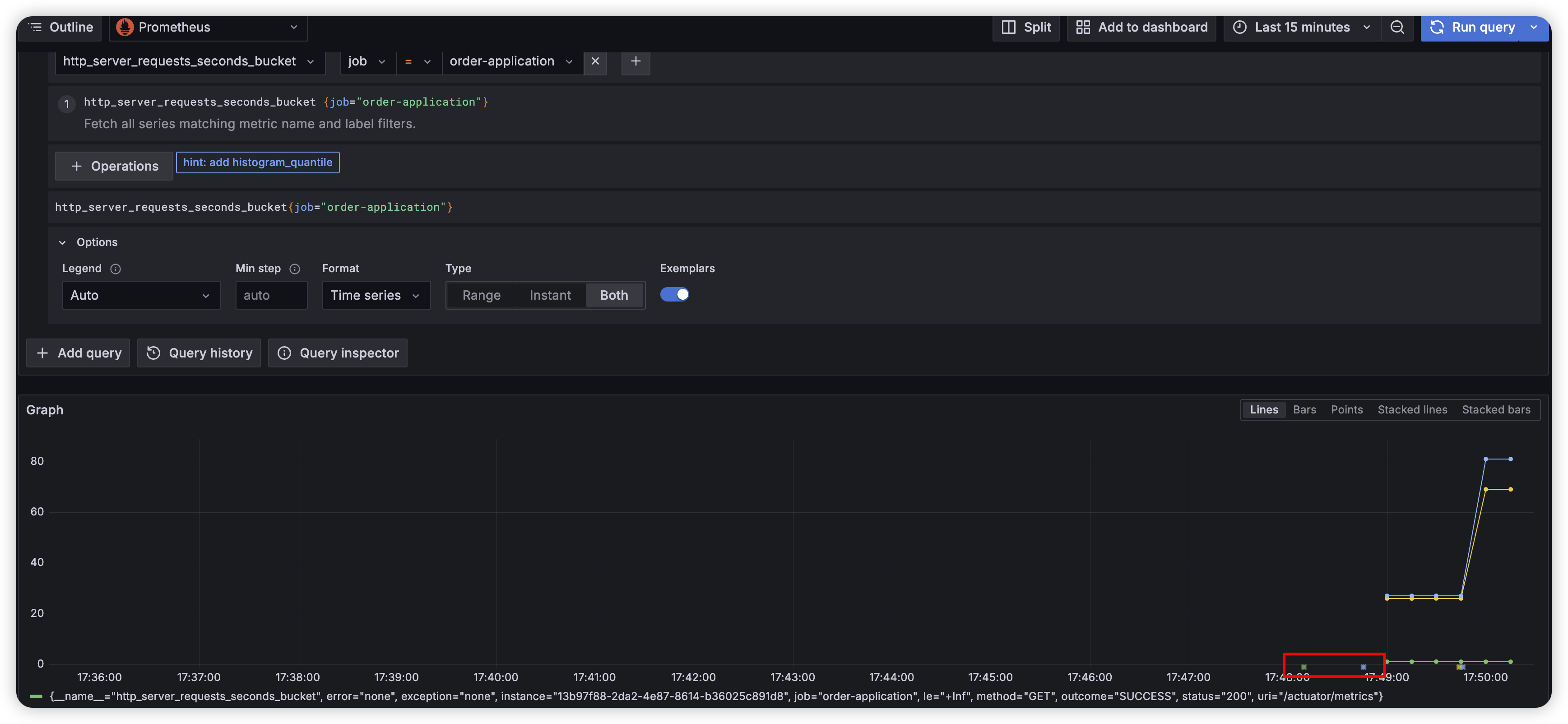
Task: Add a new label filter with plus icon
Action: [636, 61]
